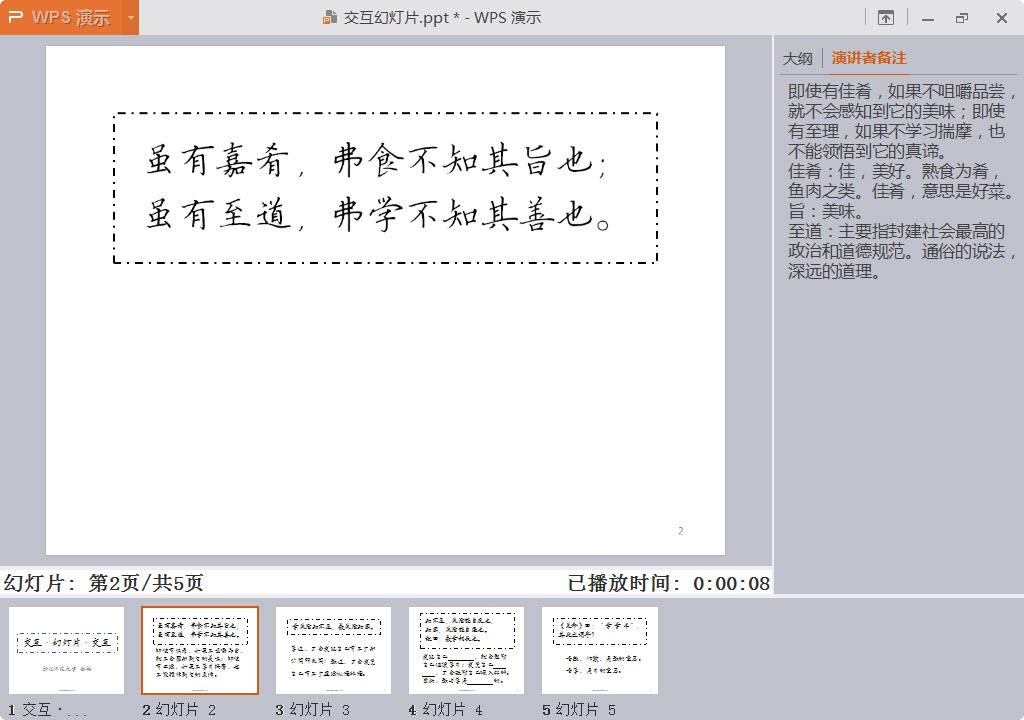Click the slide number 2 on slide

[x=680, y=531]
